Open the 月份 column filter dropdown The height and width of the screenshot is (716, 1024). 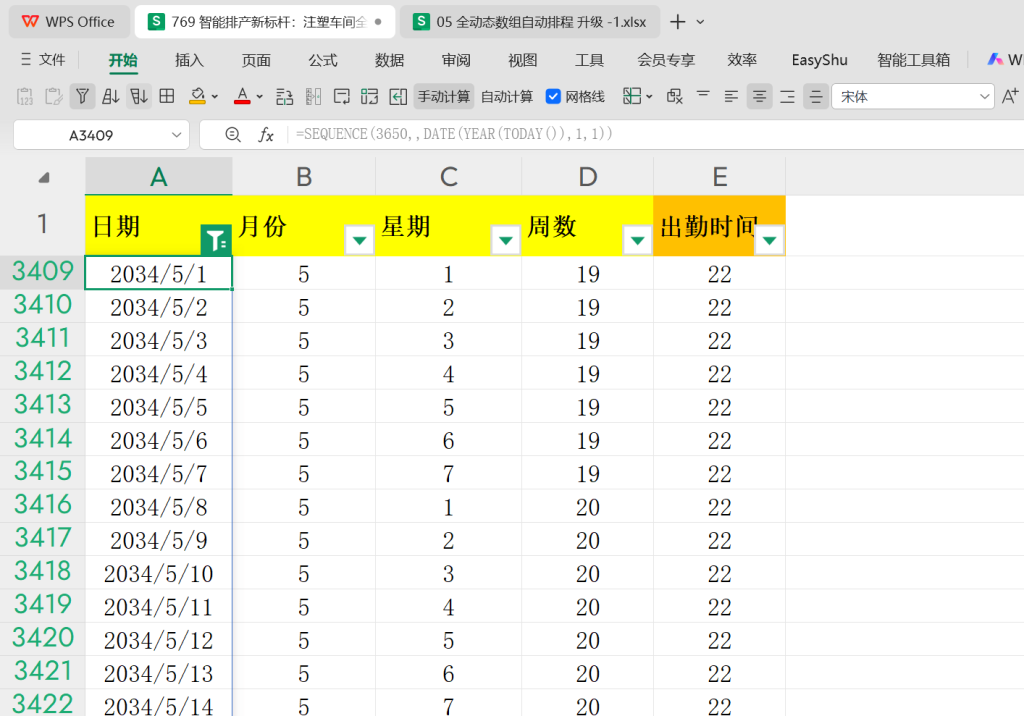[359, 240]
